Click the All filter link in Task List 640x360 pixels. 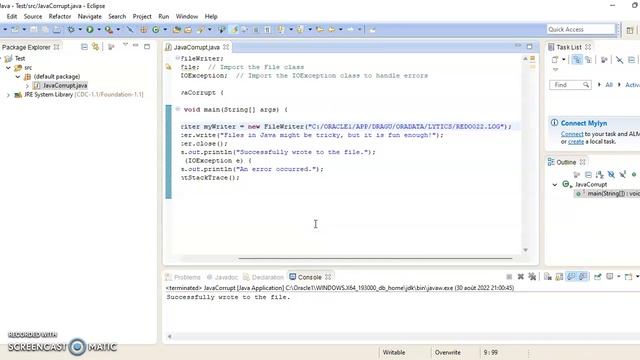click(609, 85)
